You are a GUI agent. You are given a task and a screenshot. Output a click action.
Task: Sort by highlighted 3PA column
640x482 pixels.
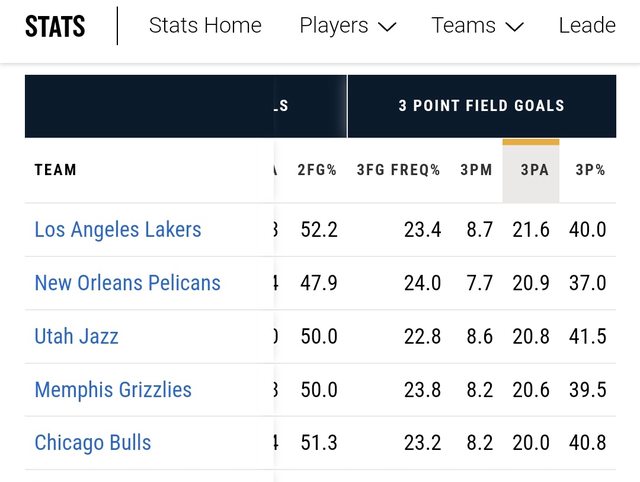[x=534, y=170]
